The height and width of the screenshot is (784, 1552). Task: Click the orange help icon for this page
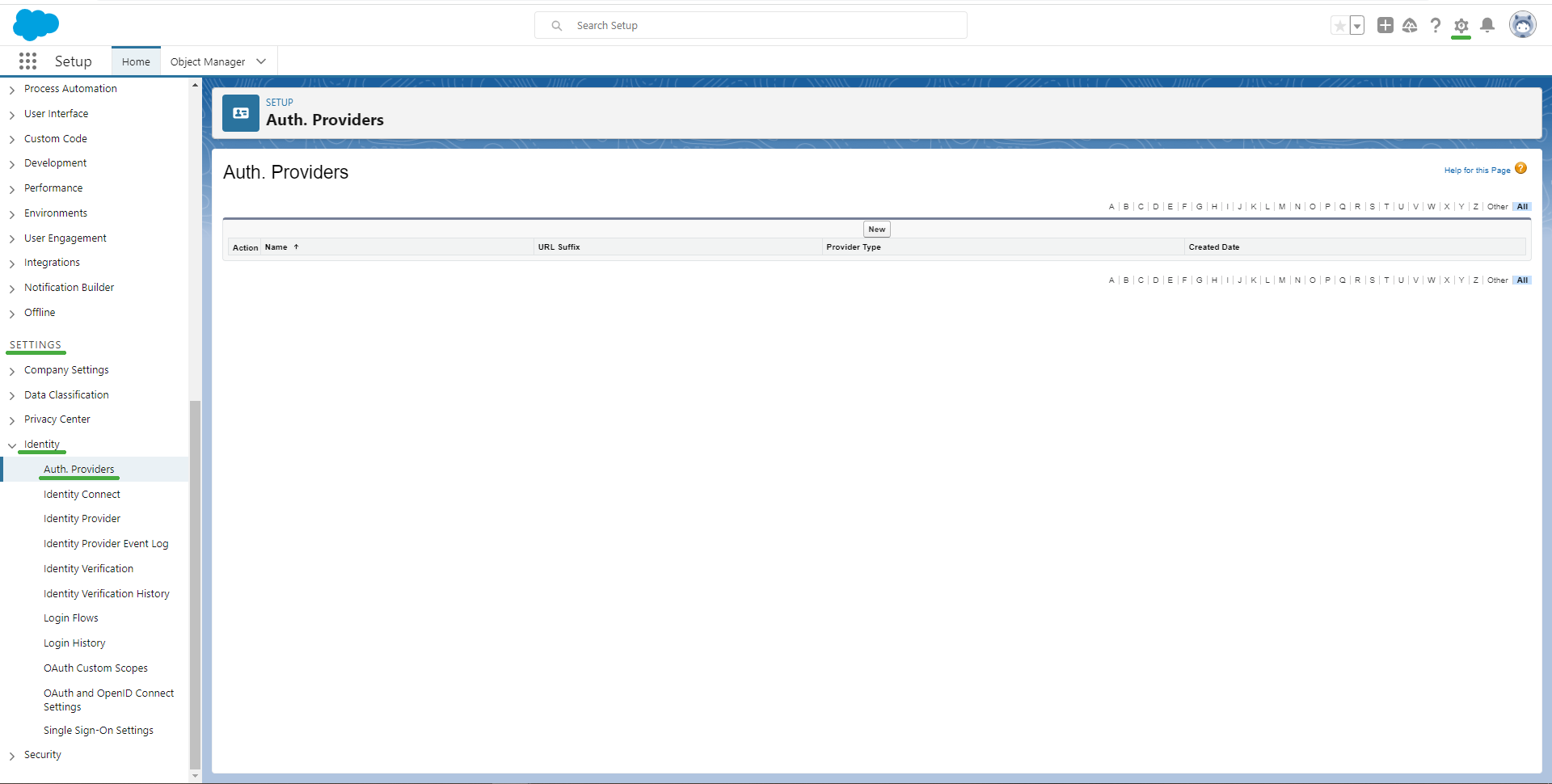1520,168
